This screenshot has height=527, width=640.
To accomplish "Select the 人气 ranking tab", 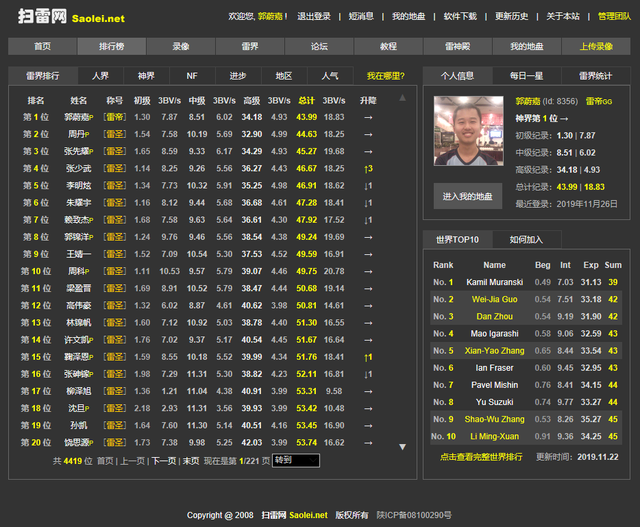I will point(330,76).
